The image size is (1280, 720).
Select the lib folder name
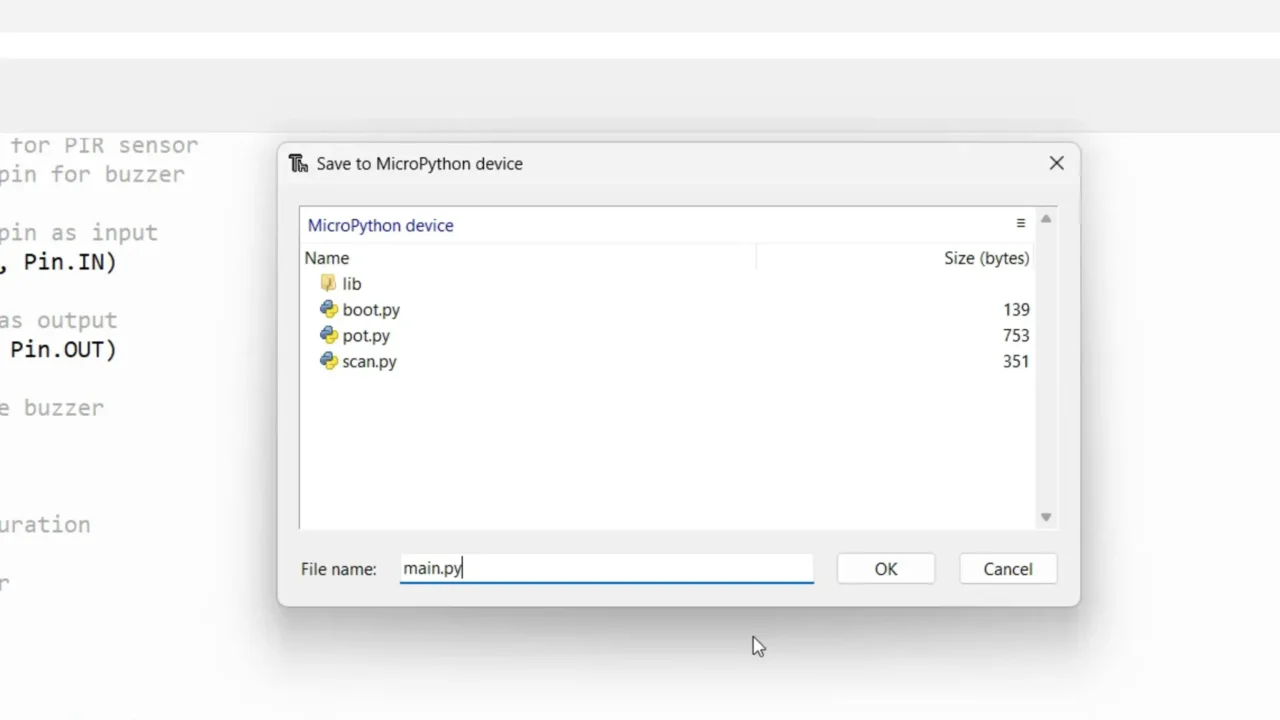[x=352, y=284]
